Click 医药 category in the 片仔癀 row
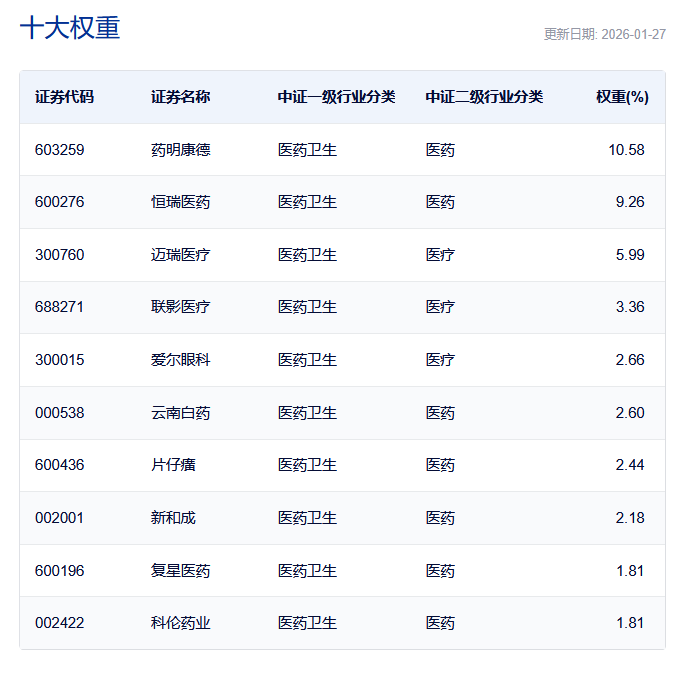Image resolution: width=697 pixels, height=682 pixels. pyautogui.click(x=440, y=465)
